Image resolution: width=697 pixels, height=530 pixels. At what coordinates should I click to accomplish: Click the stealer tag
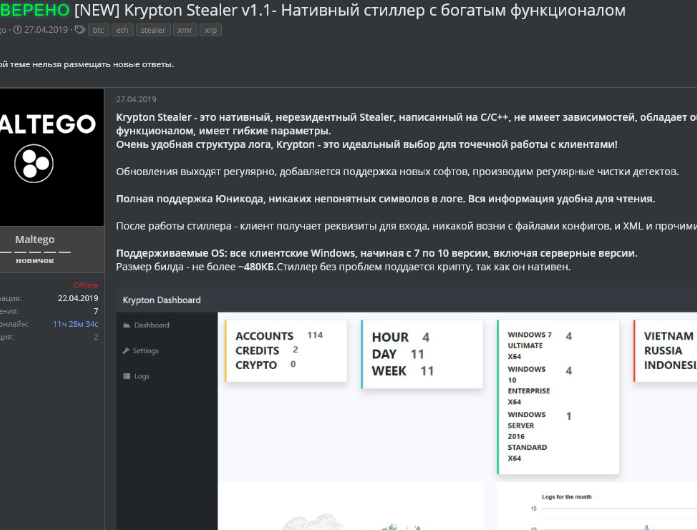tap(153, 30)
